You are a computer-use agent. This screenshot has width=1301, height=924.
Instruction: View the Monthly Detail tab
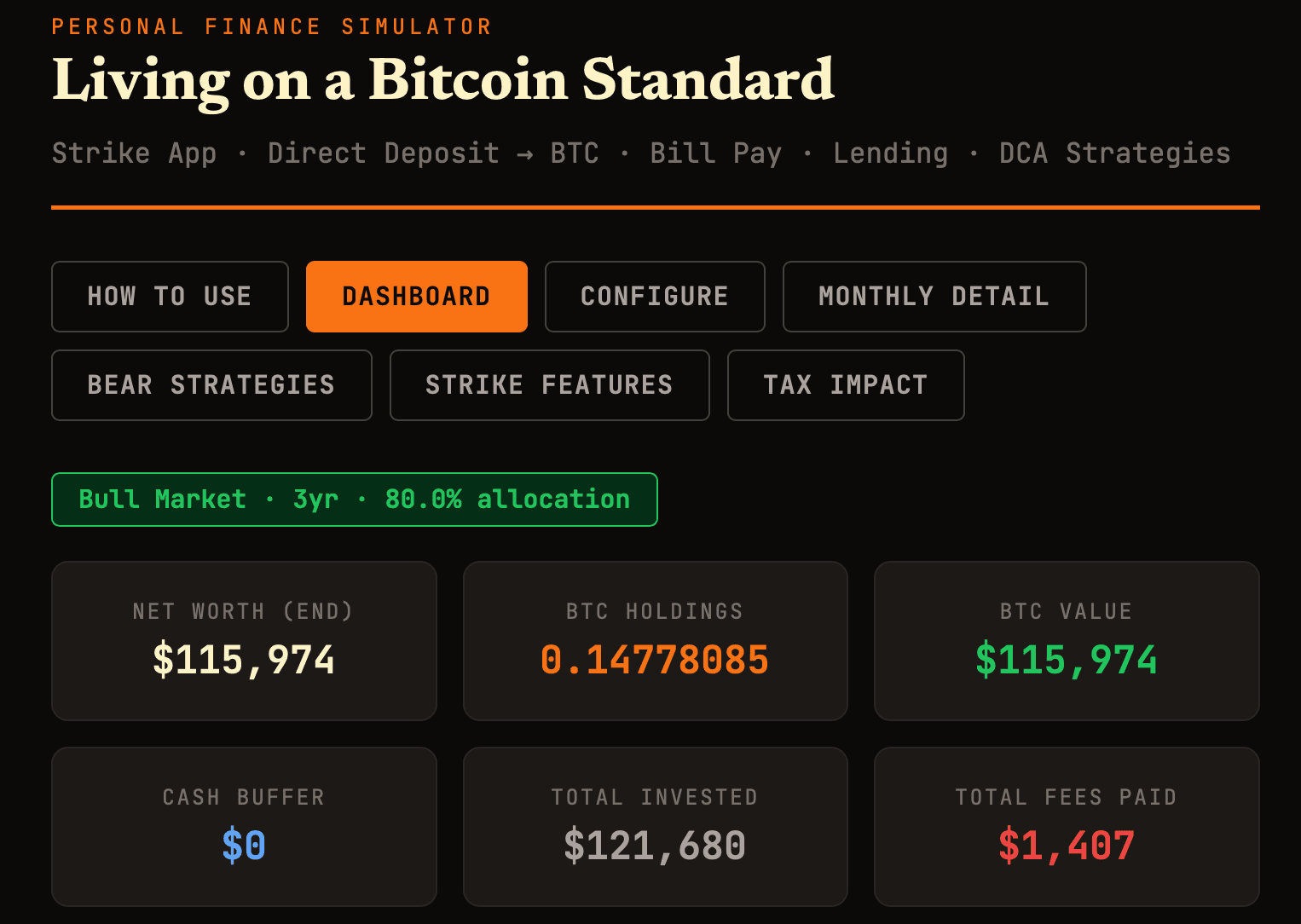(934, 296)
